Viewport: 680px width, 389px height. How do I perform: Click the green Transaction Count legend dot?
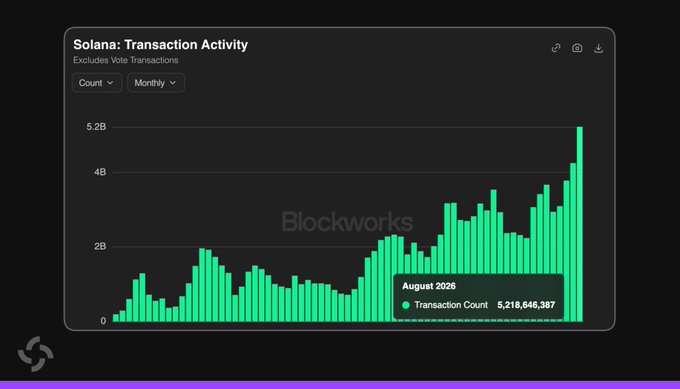[406, 305]
